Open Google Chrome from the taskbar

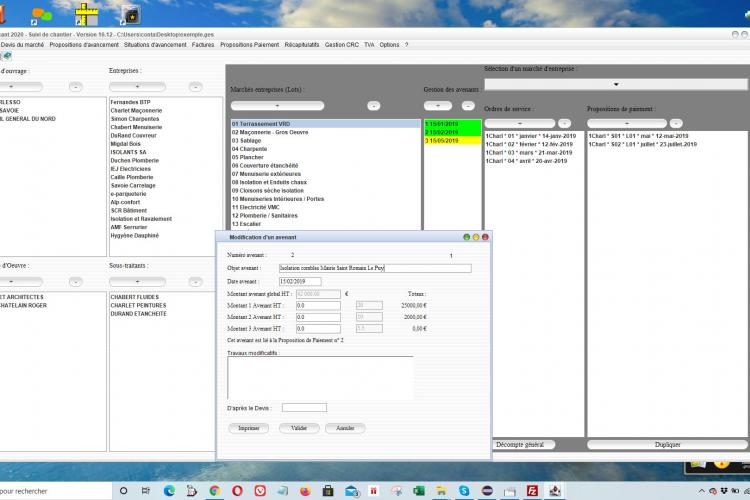[x=215, y=490]
